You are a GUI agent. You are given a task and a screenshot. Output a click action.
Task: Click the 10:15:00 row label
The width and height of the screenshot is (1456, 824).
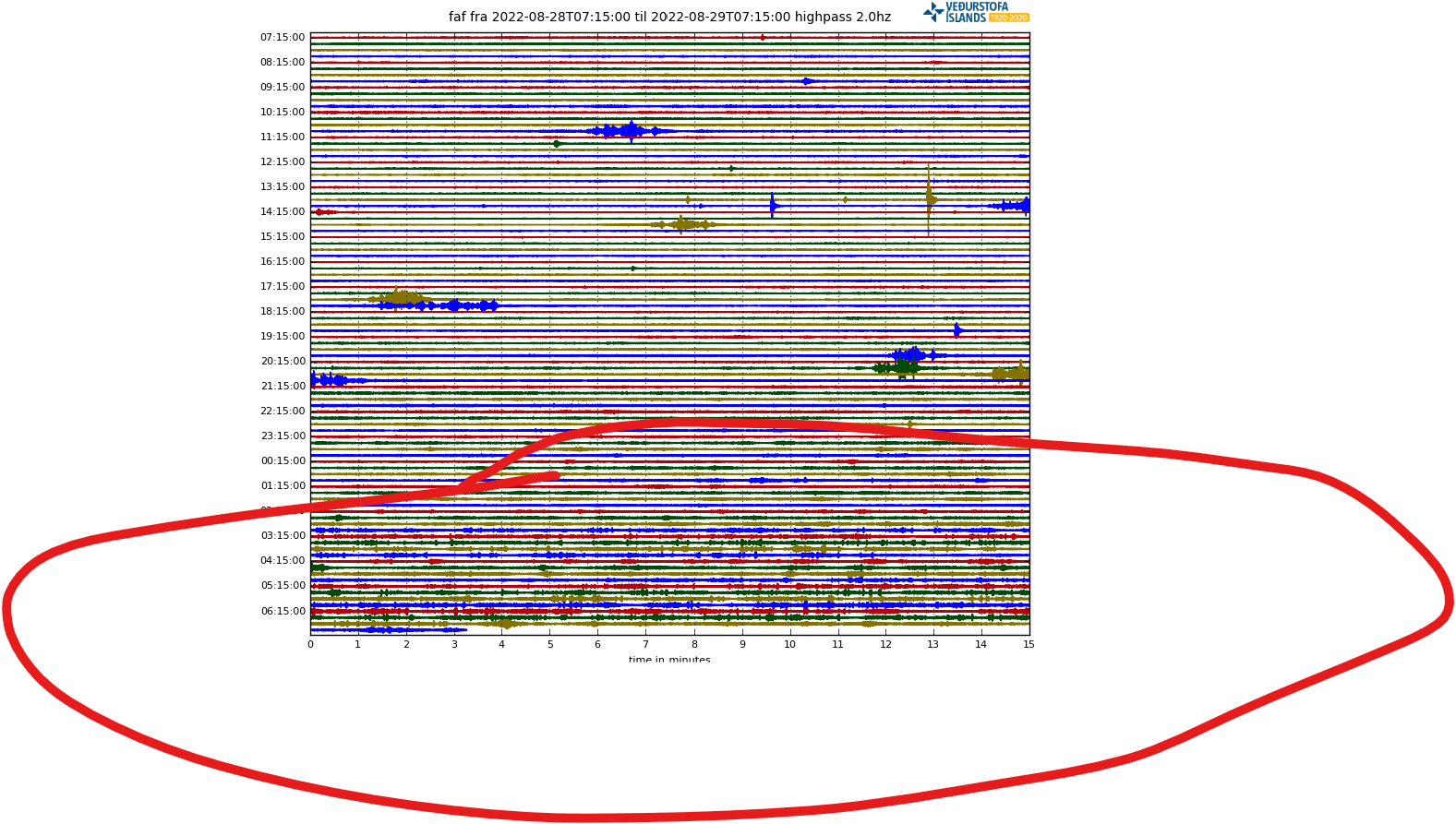pos(283,113)
